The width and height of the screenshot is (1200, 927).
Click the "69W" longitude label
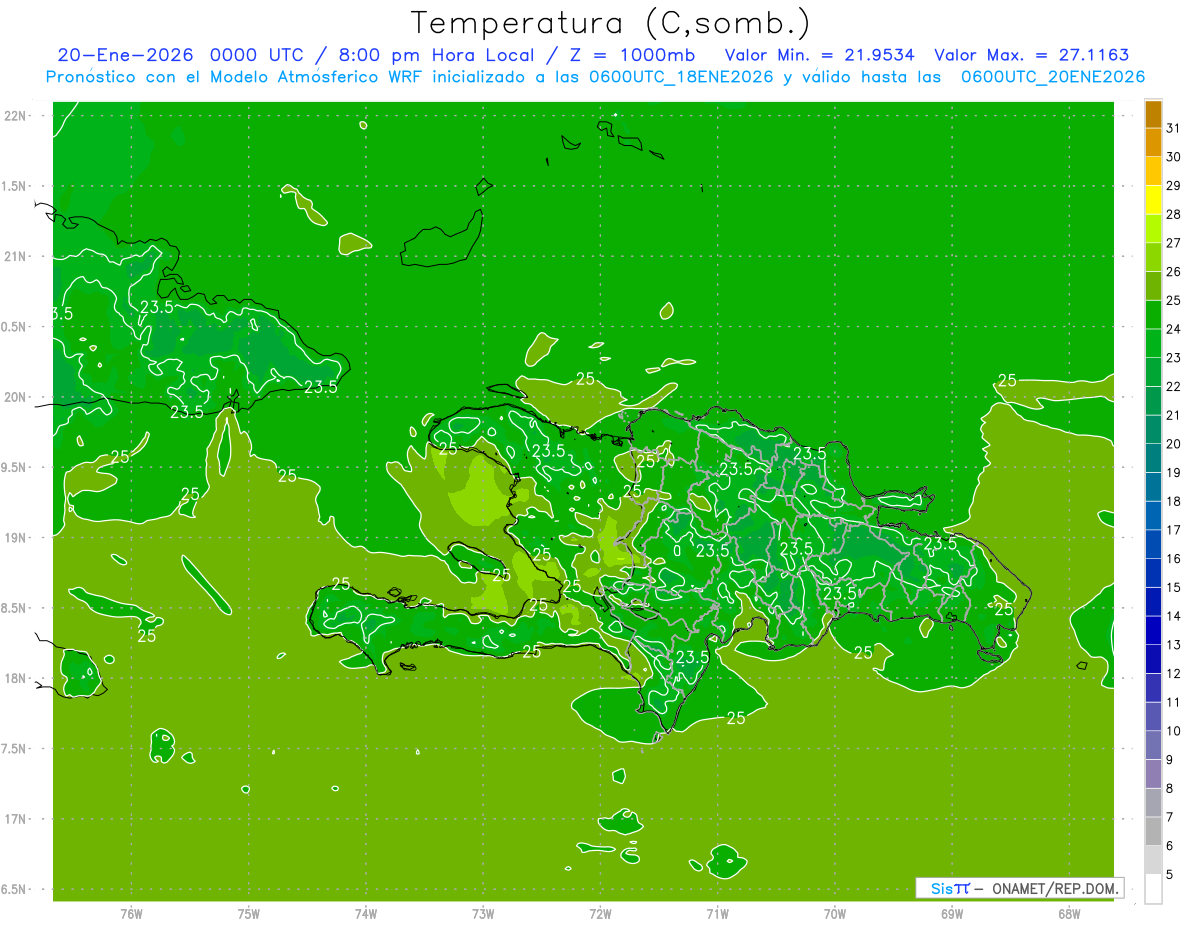[952, 914]
